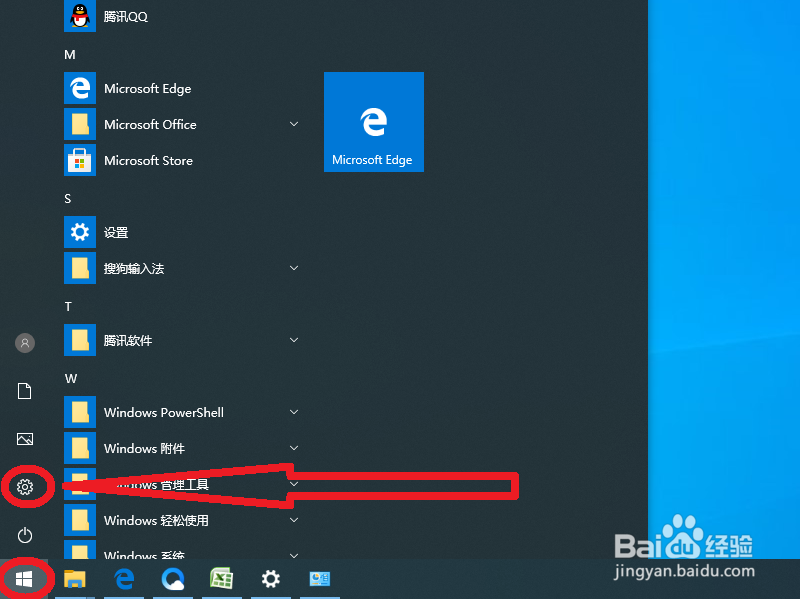The image size is (800, 599).
Task: Click the Microsoft Store bag icon
Action: tap(80, 160)
